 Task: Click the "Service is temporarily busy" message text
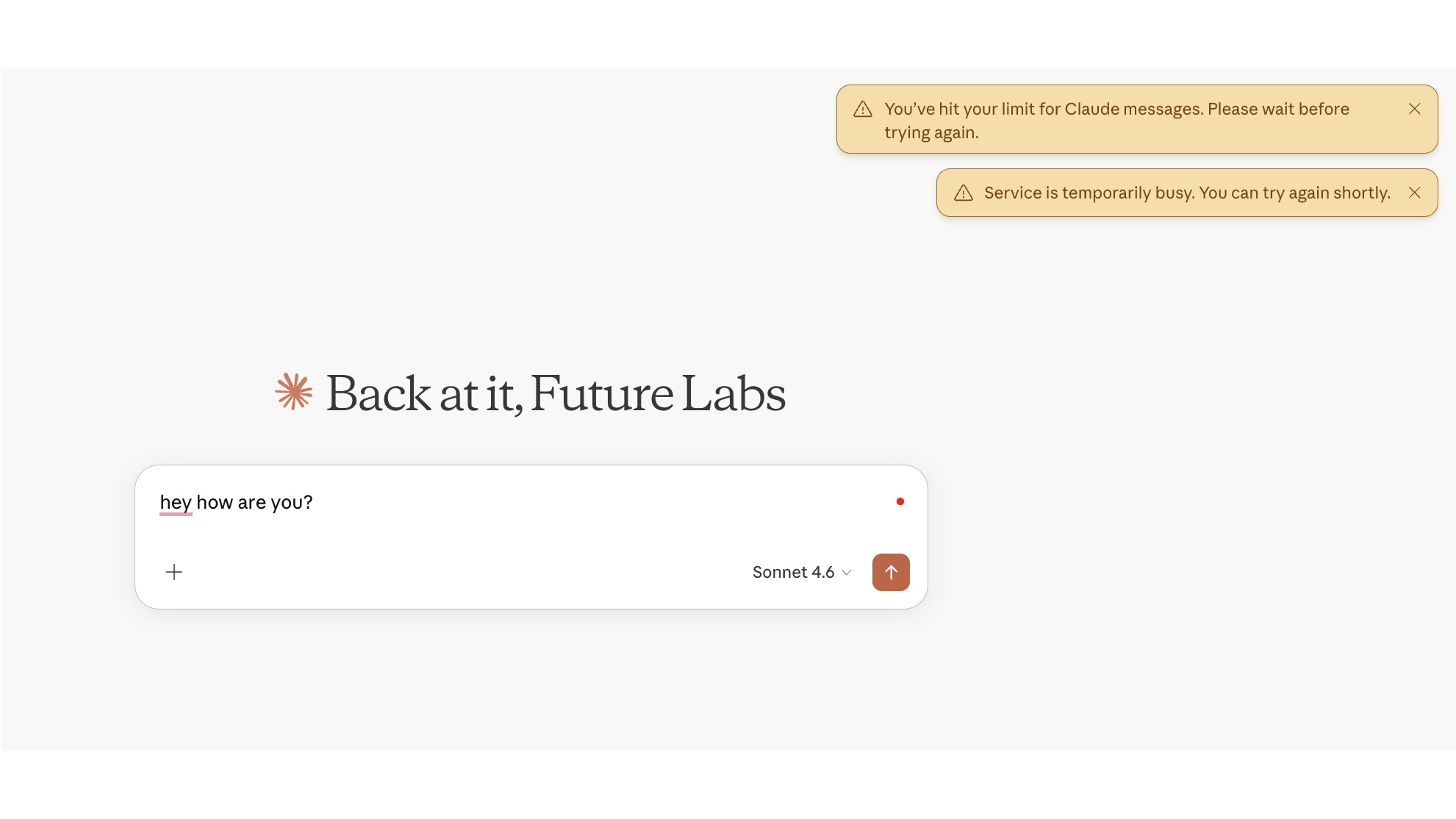[x=1089, y=193]
